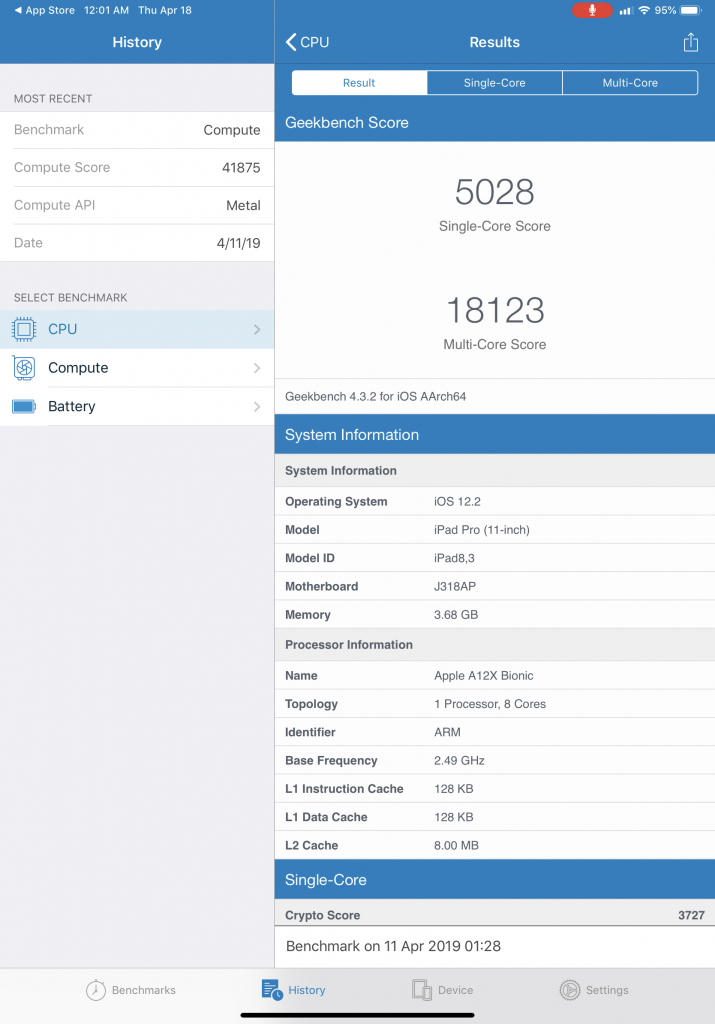Image resolution: width=715 pixels, height=1024 pixels.
Task: Click Compute Score value 41875
Action: click(241, 168)
